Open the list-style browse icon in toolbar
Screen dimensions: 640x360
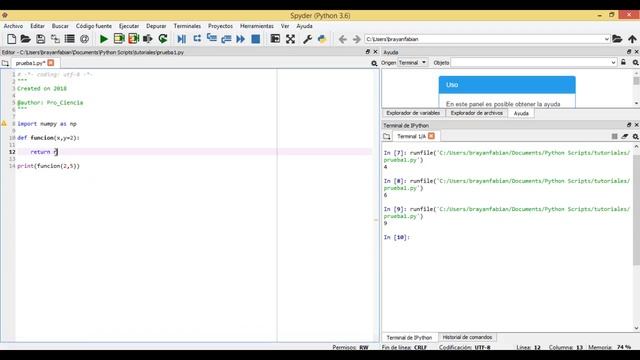tap(70, 39)
